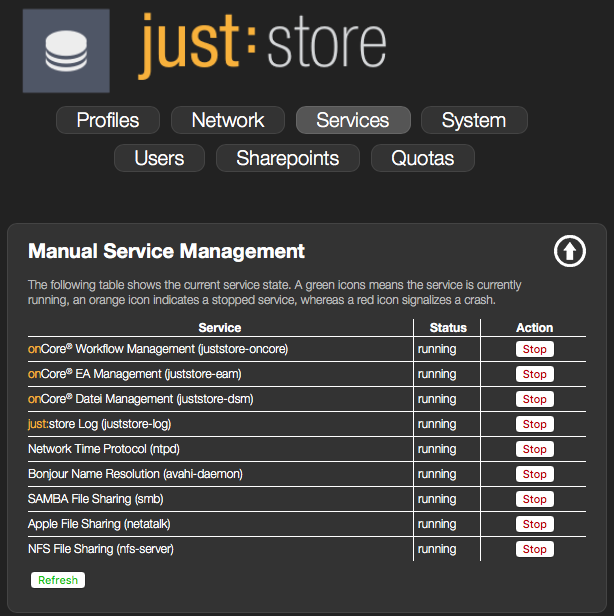Stop the onCore EA Management service
The image size is (614, 616).
click(535, 374)
